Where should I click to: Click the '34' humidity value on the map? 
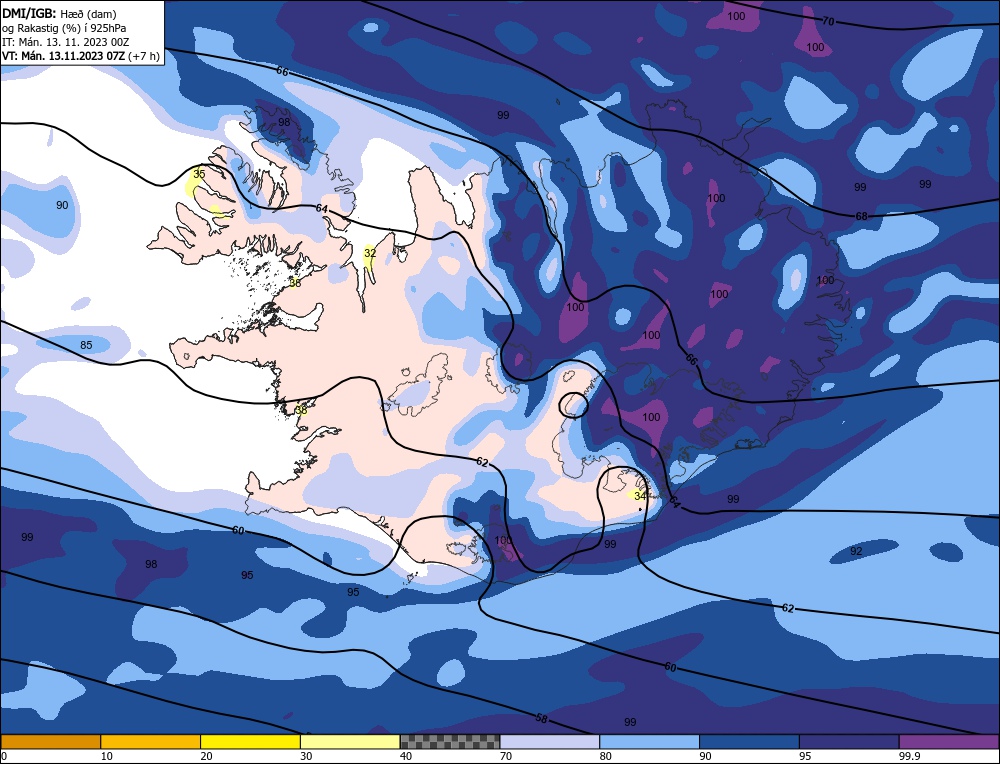click(x=640, y=496)
